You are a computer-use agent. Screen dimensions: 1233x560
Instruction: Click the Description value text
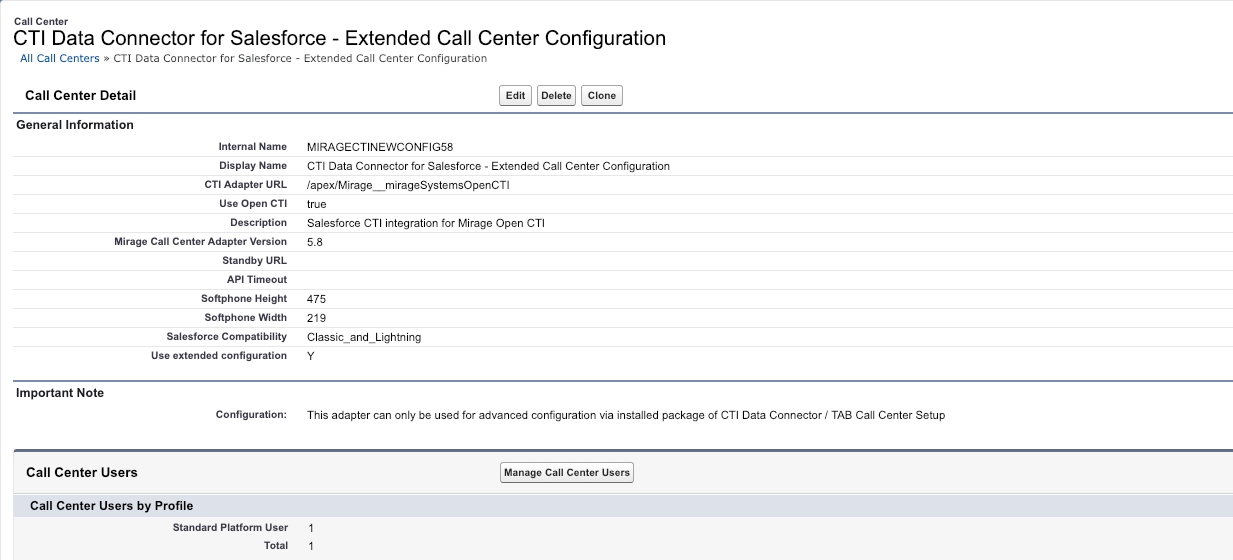click(426, 223)
